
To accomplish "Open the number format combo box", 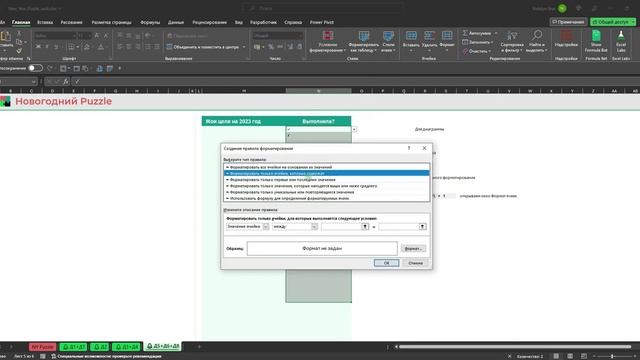I will 278,36.
